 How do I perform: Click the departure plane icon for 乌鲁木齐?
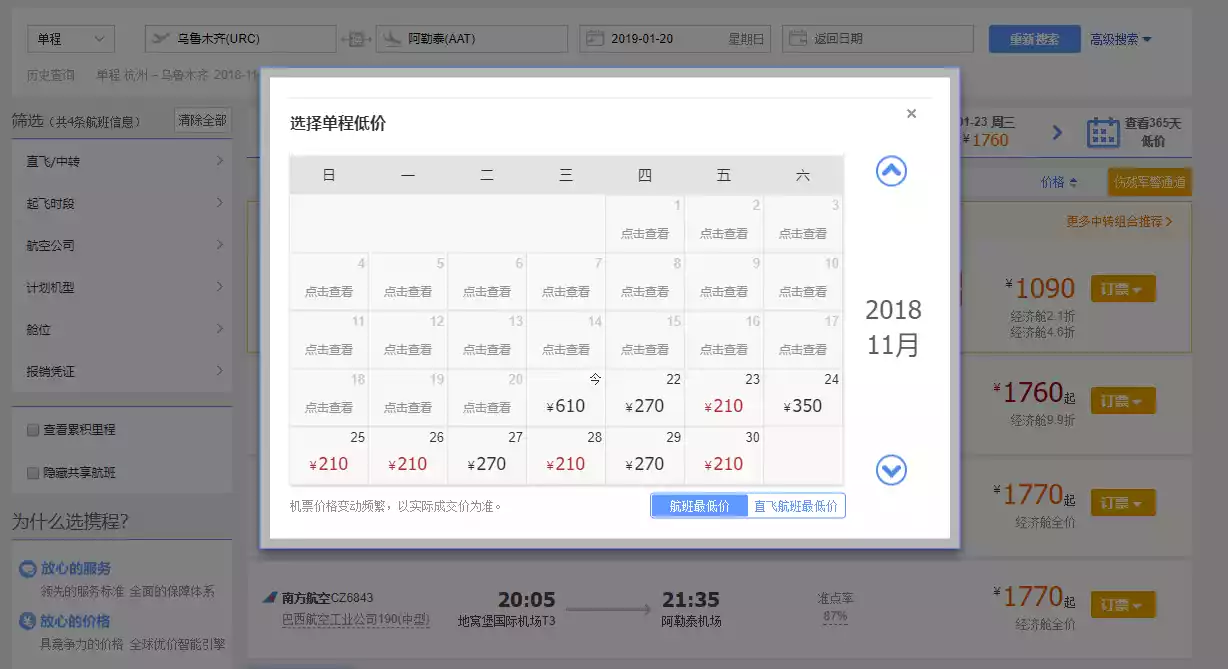pos(160,39)
